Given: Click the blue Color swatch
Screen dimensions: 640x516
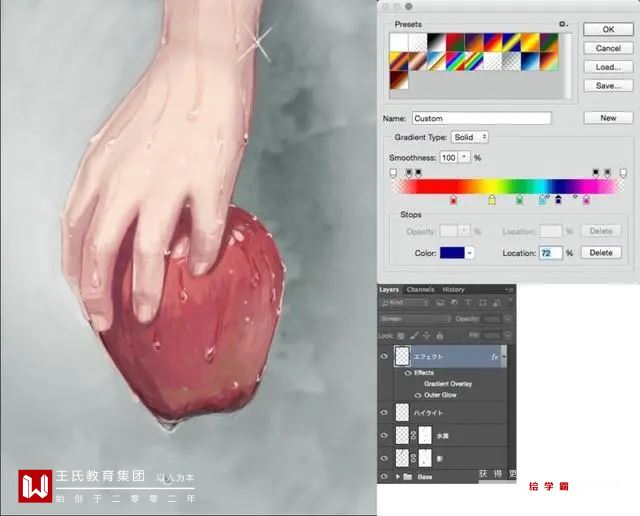Looking at the screenshot, I should click(x=452, y=253).
